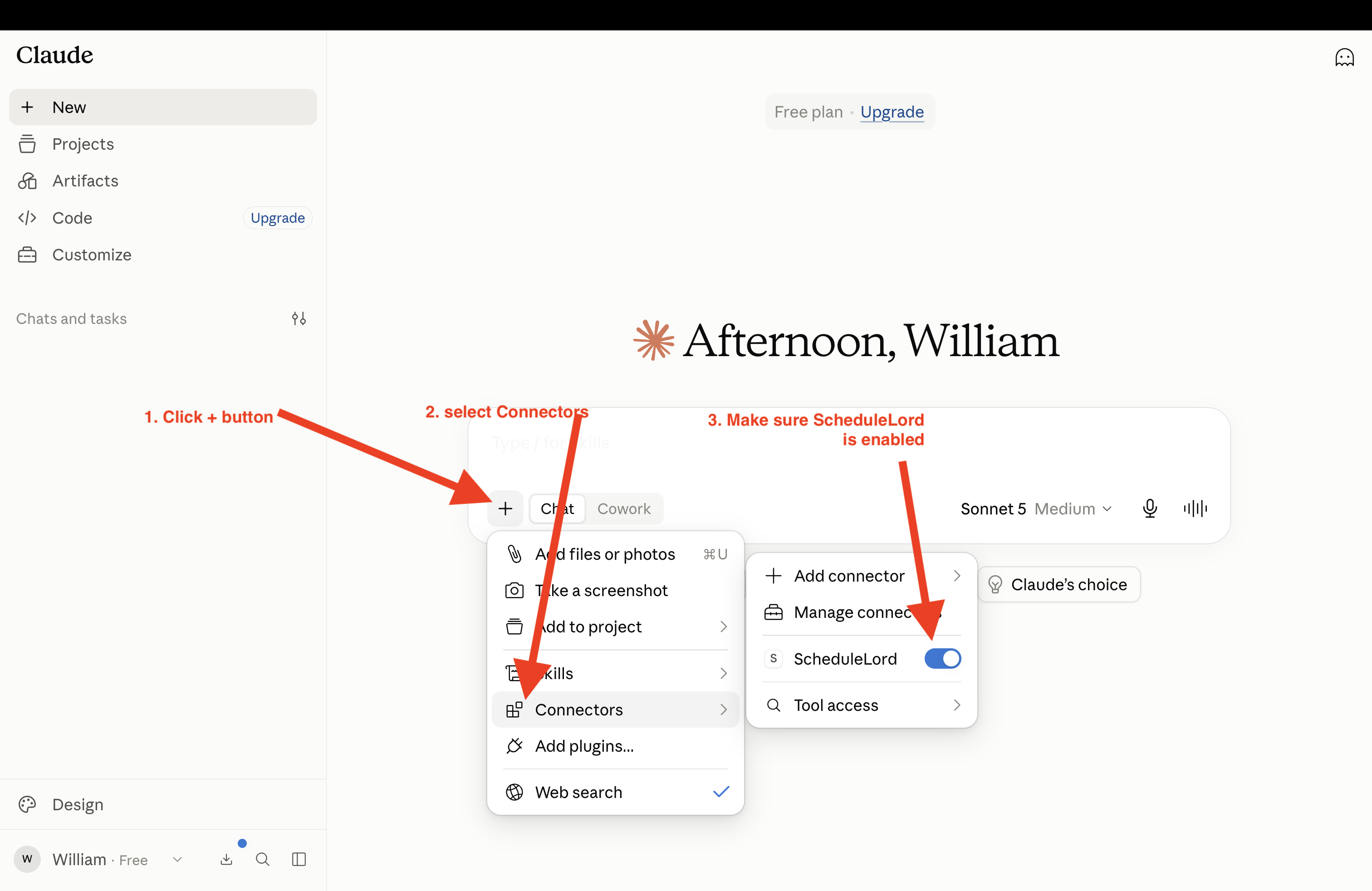Screen dimensions: 1372x891
Task: Choose Tool access menu item
Action: click(x=862, y=705)
